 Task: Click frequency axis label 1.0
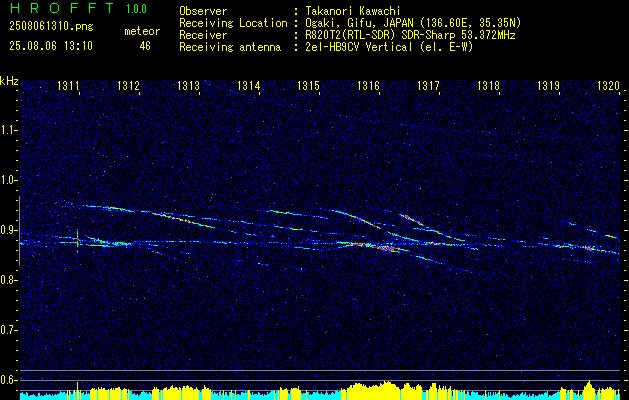pos(8,180)
